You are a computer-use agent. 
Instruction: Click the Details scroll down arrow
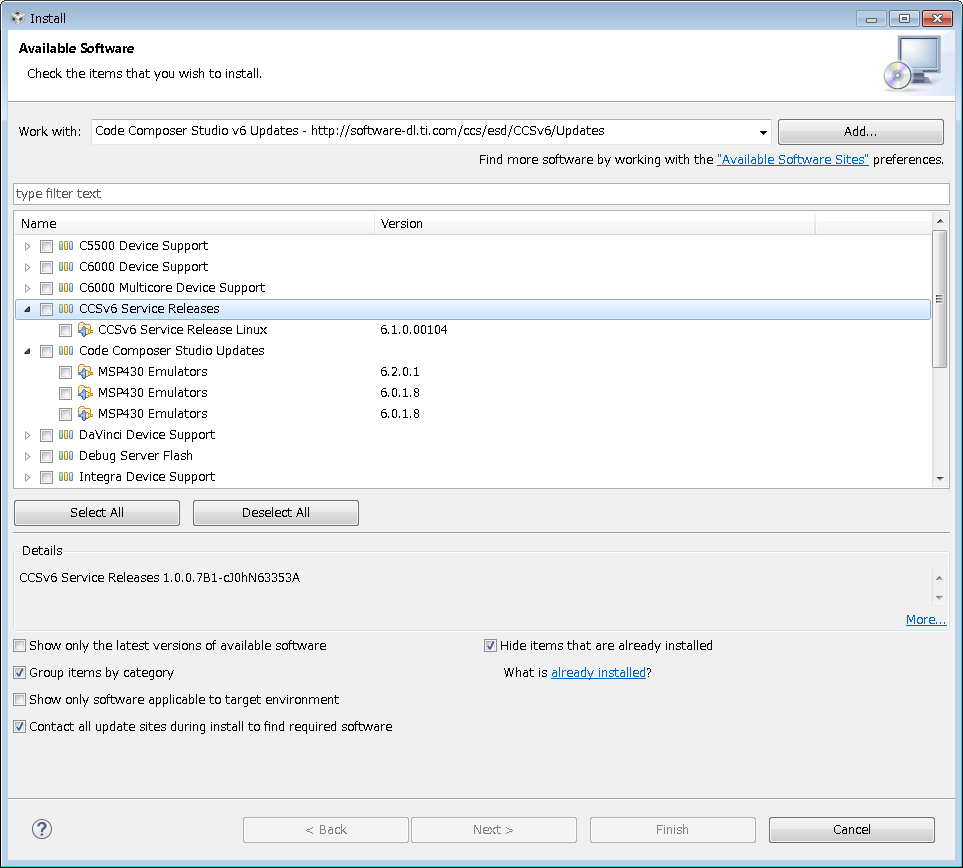point(939,598)
